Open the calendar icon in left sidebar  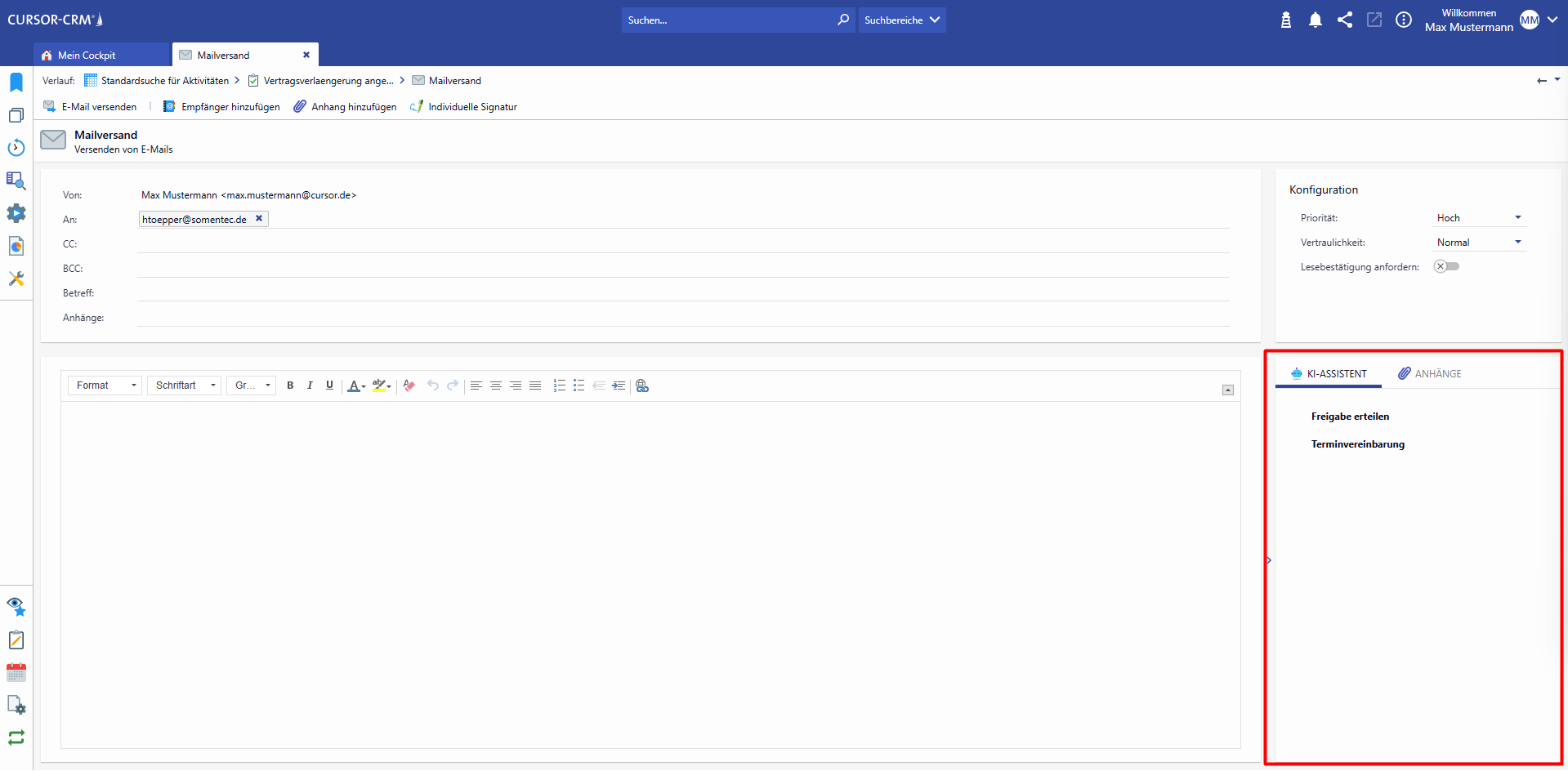coord(16,672)
